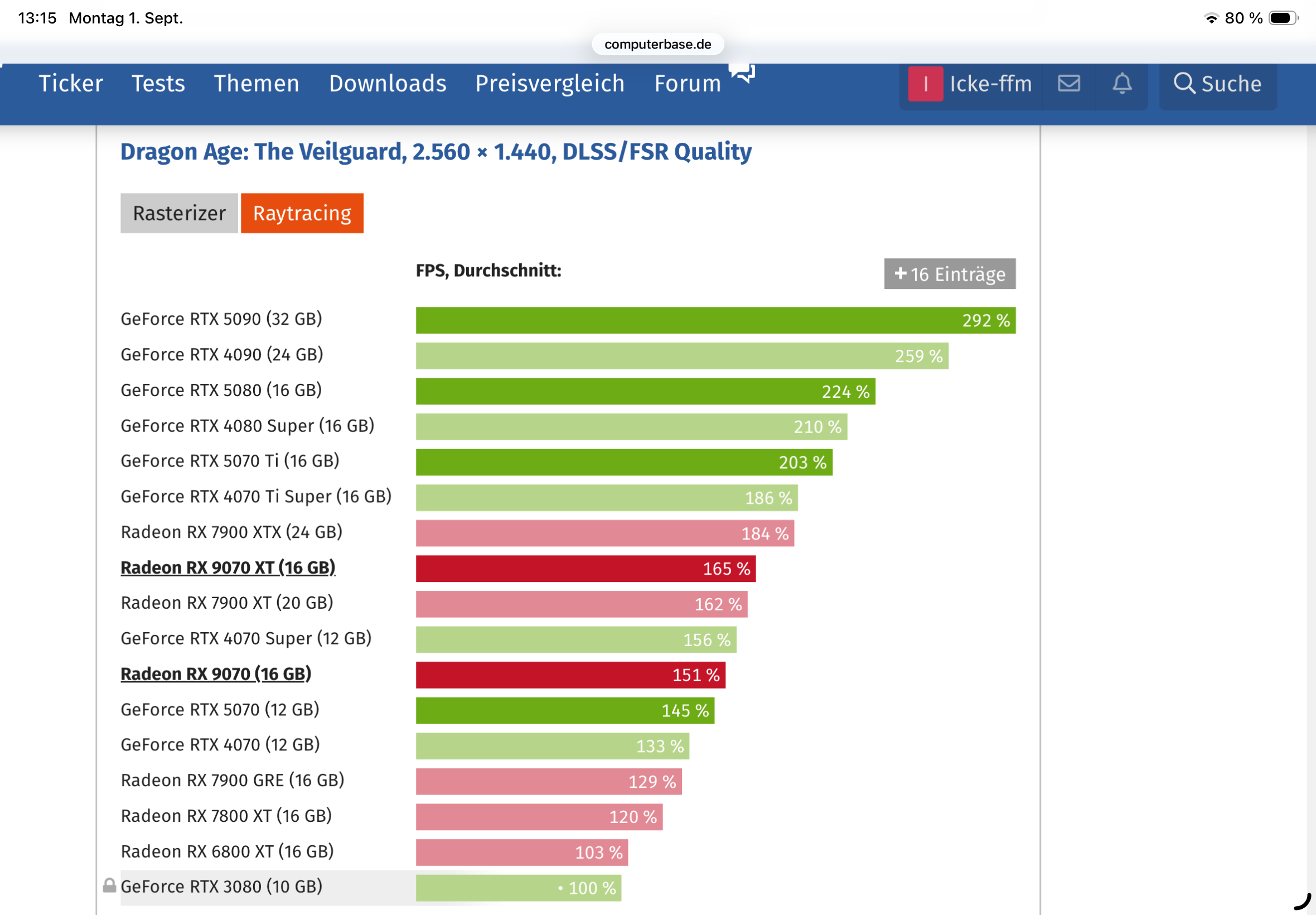Go to the Downloads section
Screen dimensions: 1316x915
point(388,84)
